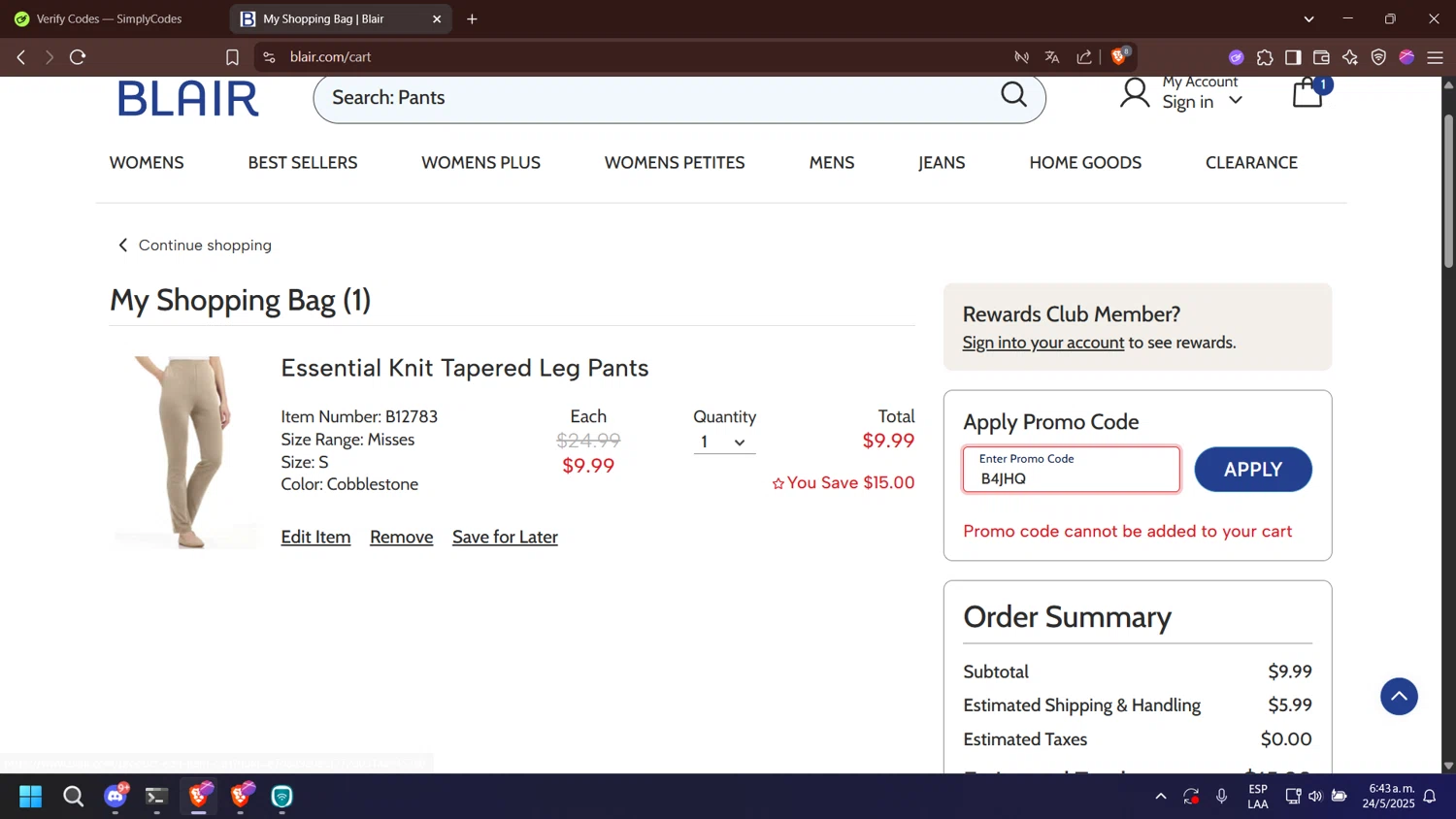This screenshot has width=1456, height=819.
Task: Open the BEST SELLERS menu
Action: coord(303,163)
